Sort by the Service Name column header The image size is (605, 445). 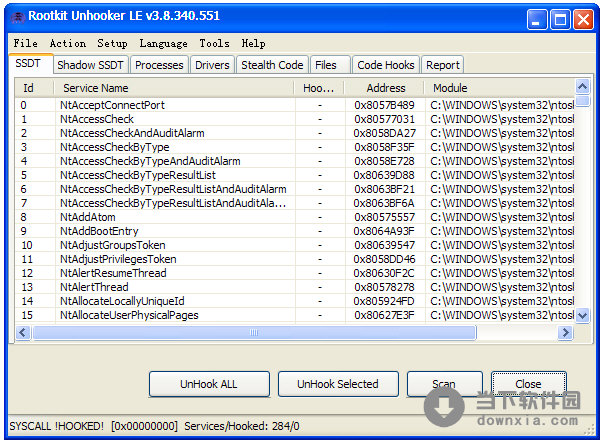click(95, 88)
